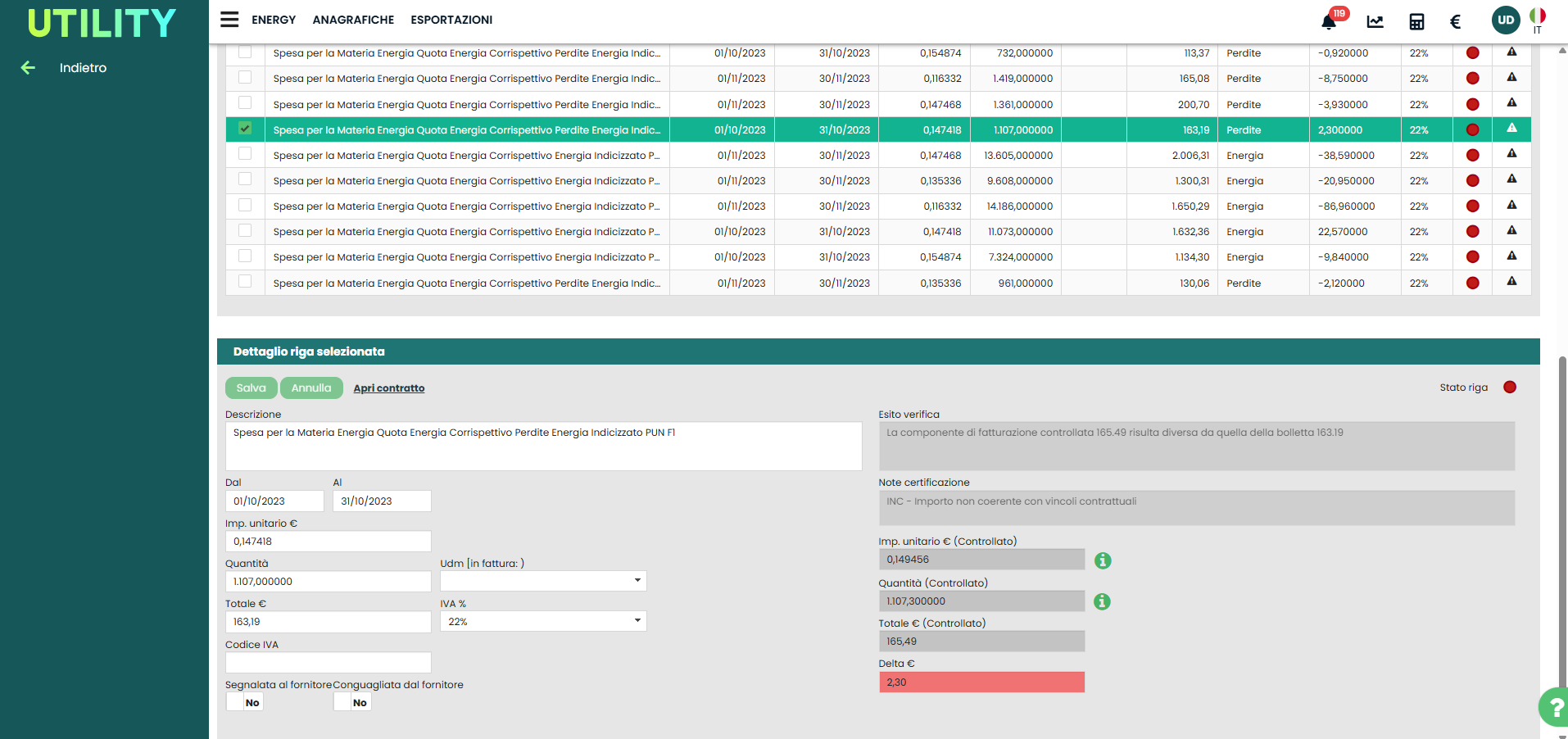Image resolution: width=1568 pixels, height=739 pixels.
Task: Click the Imp. unitario € input
Action: coord(328,541)
